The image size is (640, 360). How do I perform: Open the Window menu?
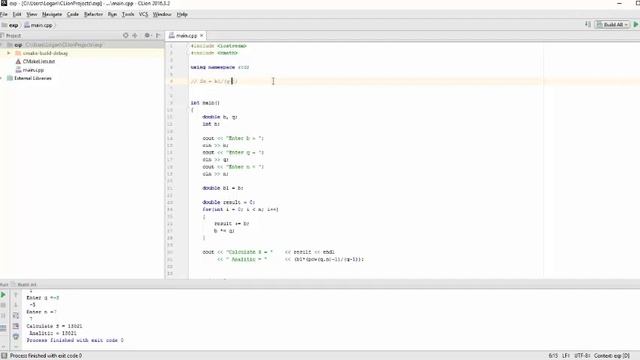162,14
